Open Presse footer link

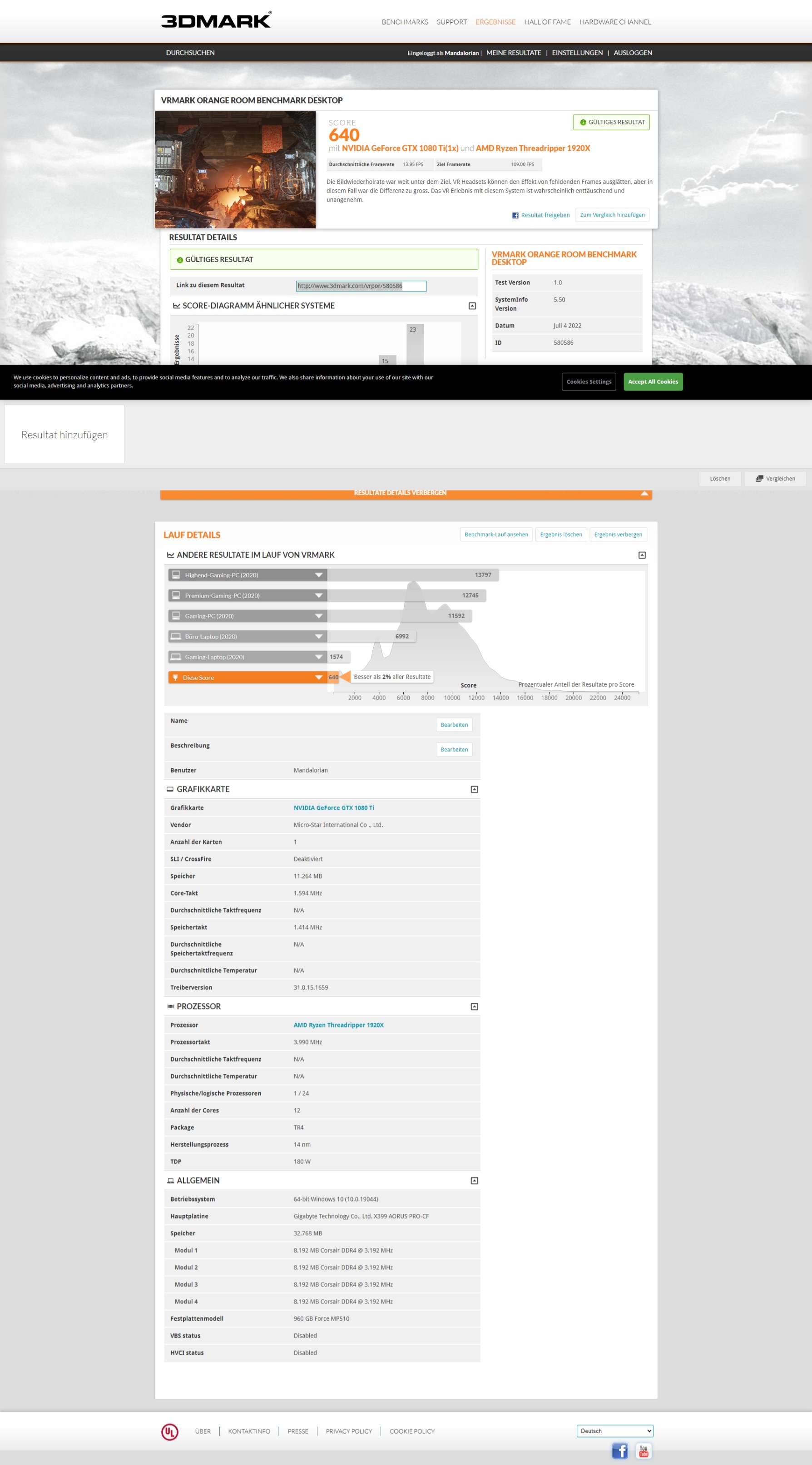298,1431
